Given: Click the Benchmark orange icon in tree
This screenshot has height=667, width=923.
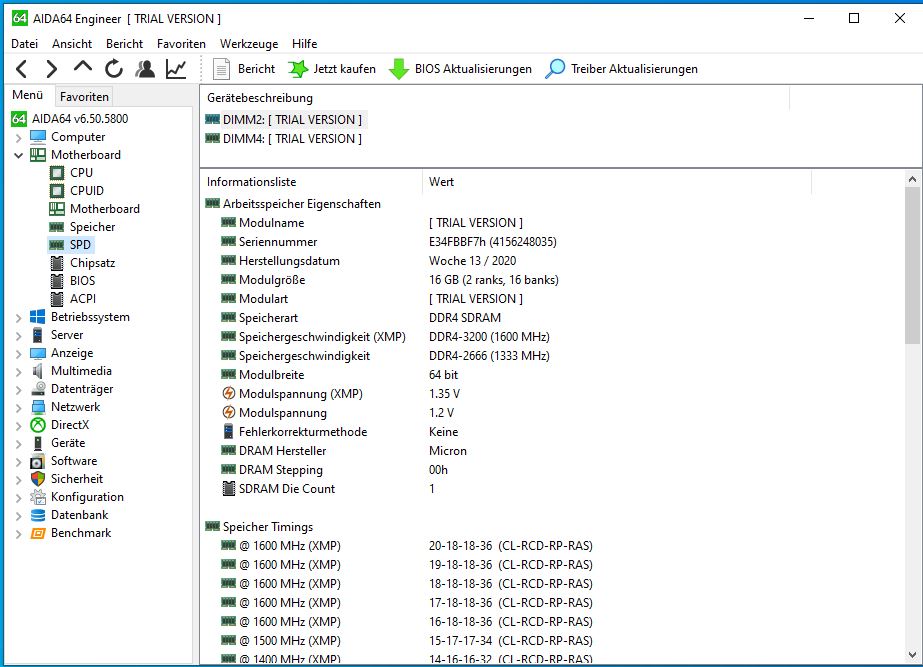Looking at the screenshot, I should pos(38,533).
